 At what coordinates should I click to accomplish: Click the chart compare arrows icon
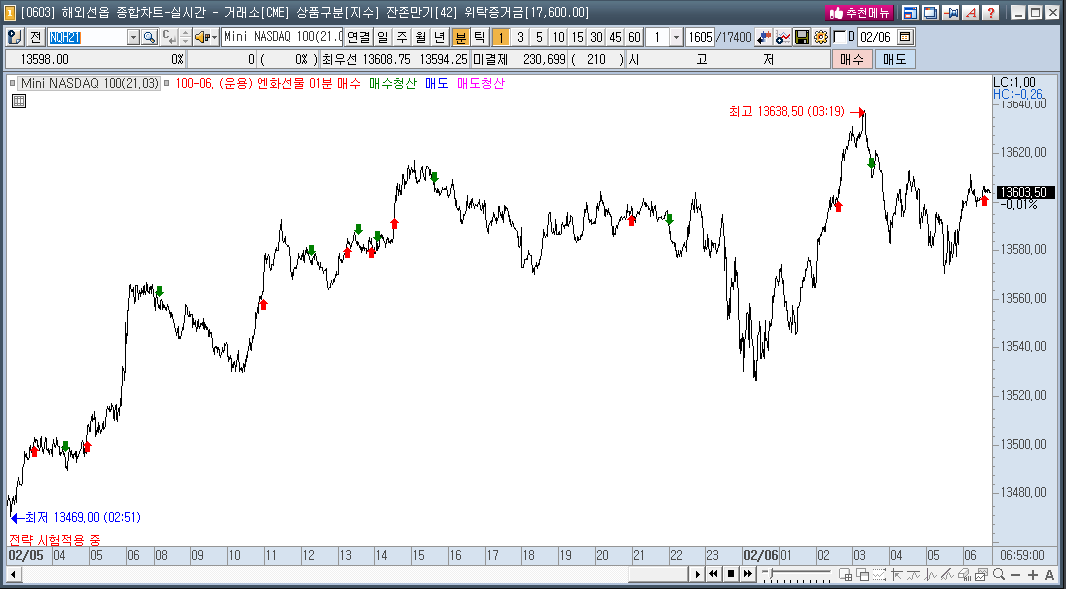click(763, 37)
